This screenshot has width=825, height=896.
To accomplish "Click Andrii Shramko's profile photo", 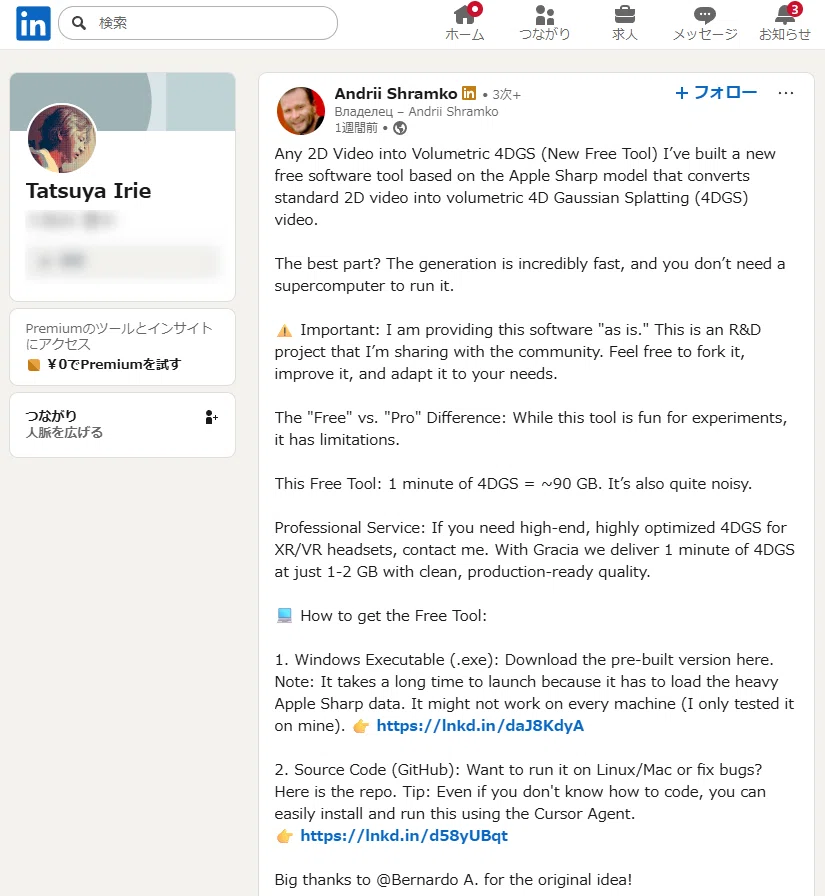I will tap(301, 111).
